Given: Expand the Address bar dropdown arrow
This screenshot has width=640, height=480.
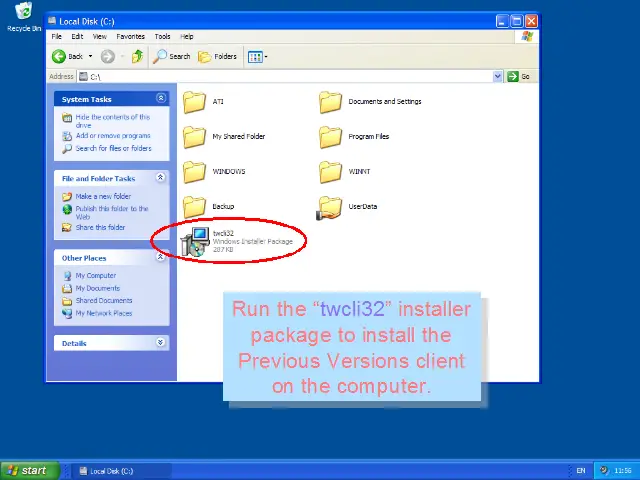Looking at the screenshot, I should click(497, 76).
